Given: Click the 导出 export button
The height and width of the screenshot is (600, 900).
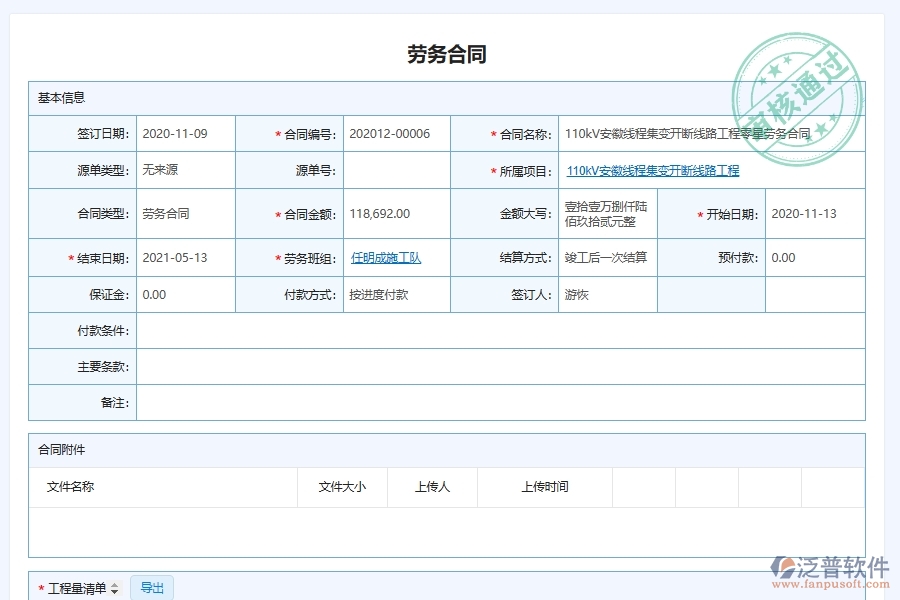Looking at the screenshot, I should tap(152, 588).
